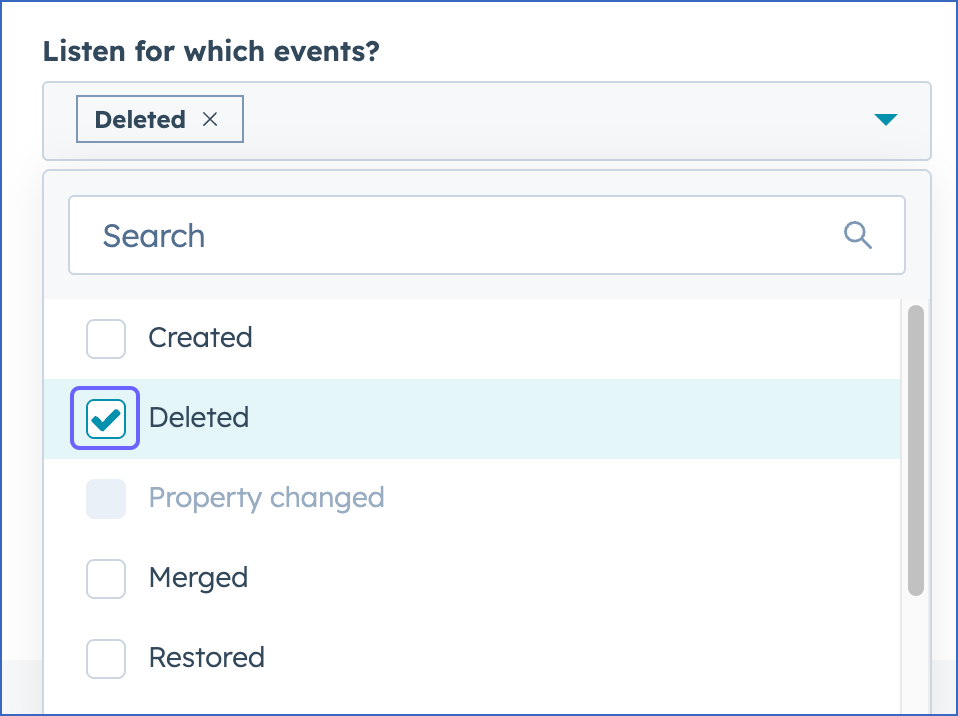
Task: Check the Restored checkbox
Action: click(x=105, y=658)
